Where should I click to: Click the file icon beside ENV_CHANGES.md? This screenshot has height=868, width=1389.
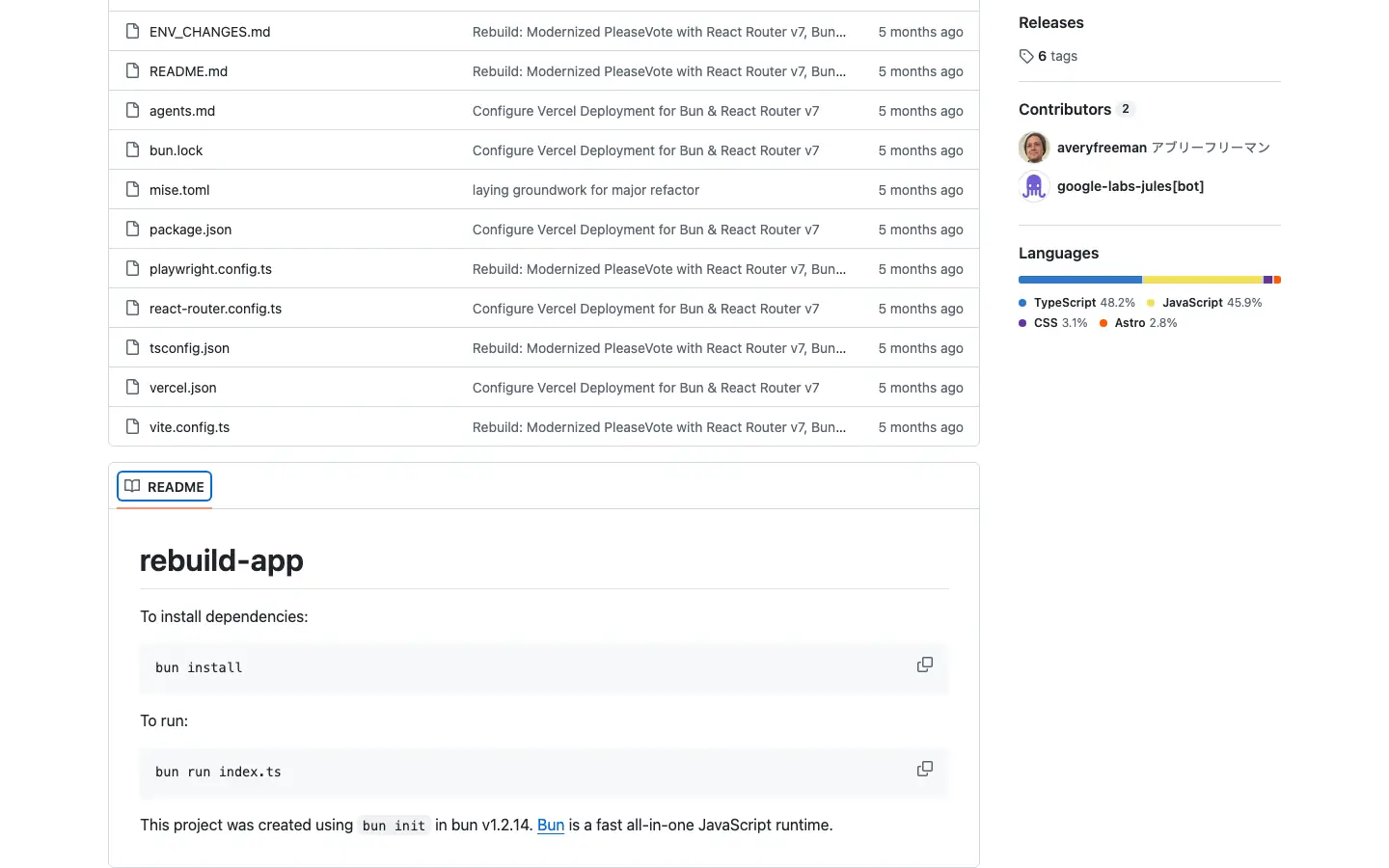click(133, 32)
